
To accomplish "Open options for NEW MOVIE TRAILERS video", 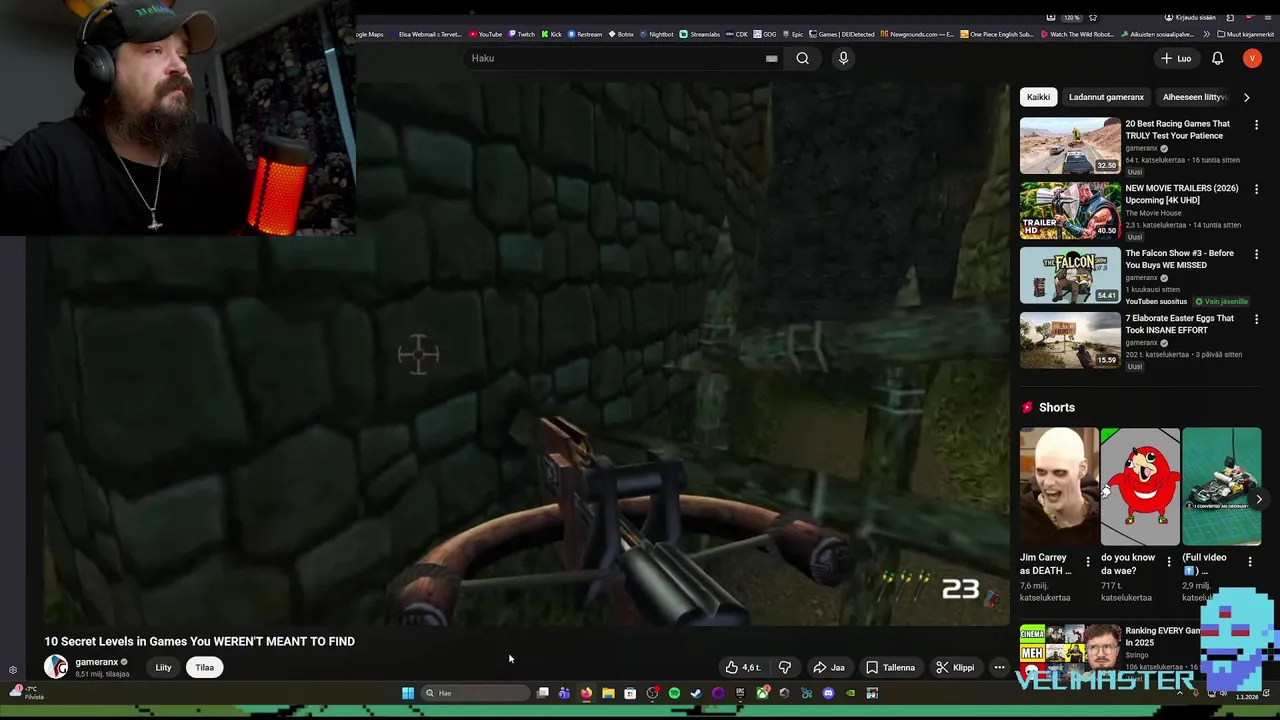I will coord(1257,189).
